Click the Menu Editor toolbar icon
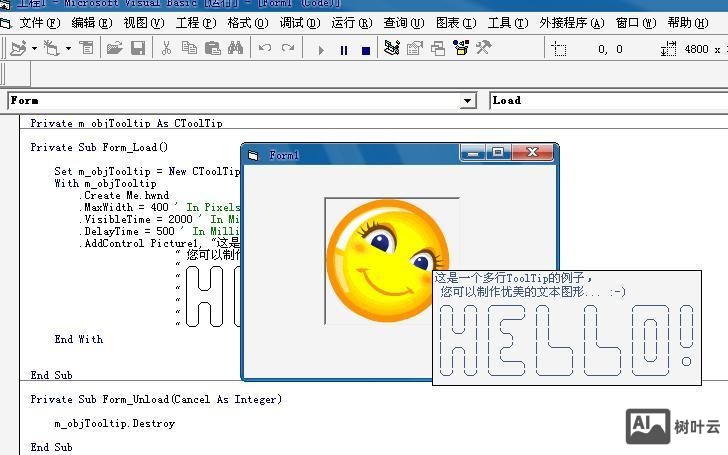The image size is (728, 455). click(x=86, y=48)
